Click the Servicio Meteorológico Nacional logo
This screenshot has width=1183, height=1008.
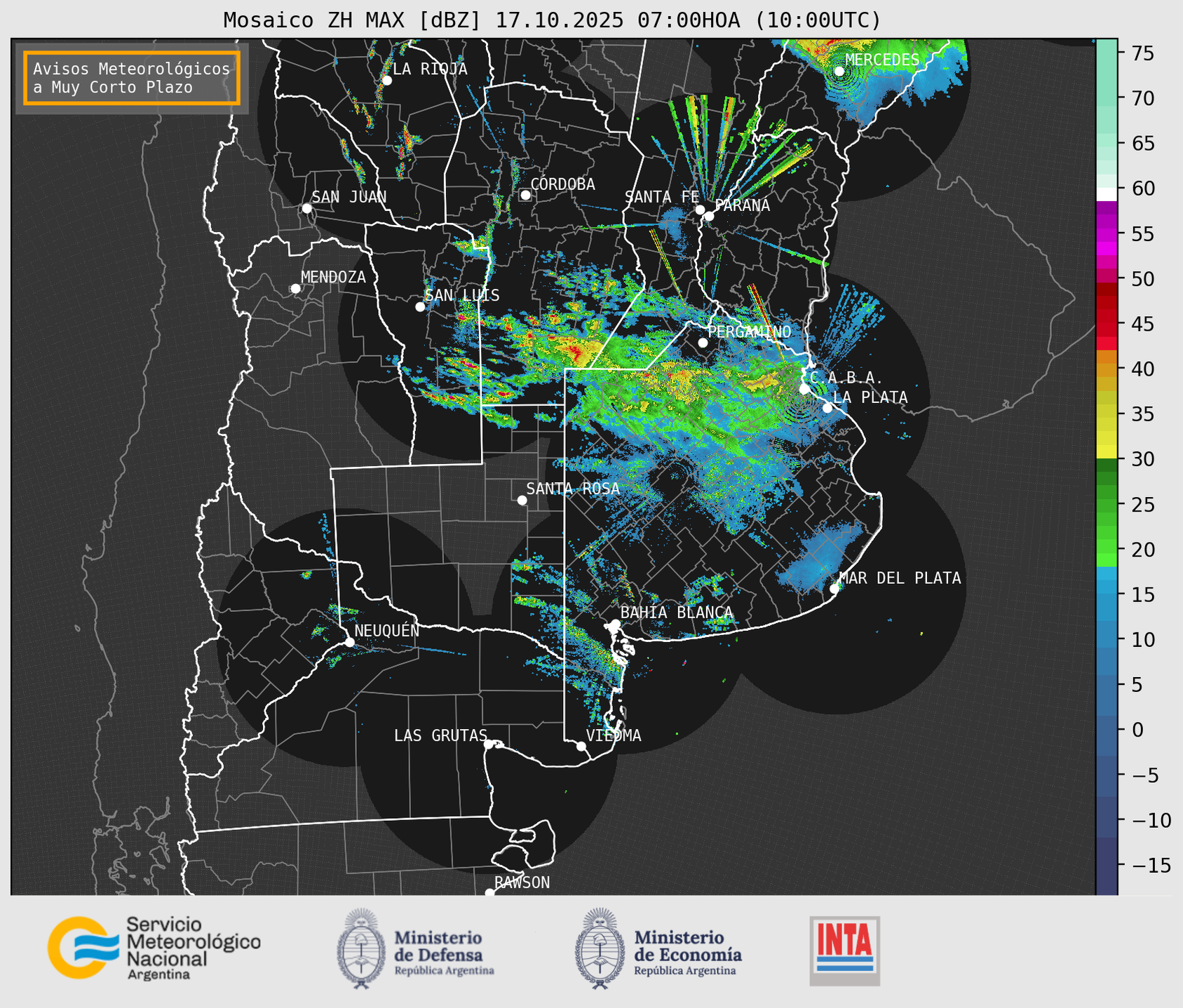[154, 948]
